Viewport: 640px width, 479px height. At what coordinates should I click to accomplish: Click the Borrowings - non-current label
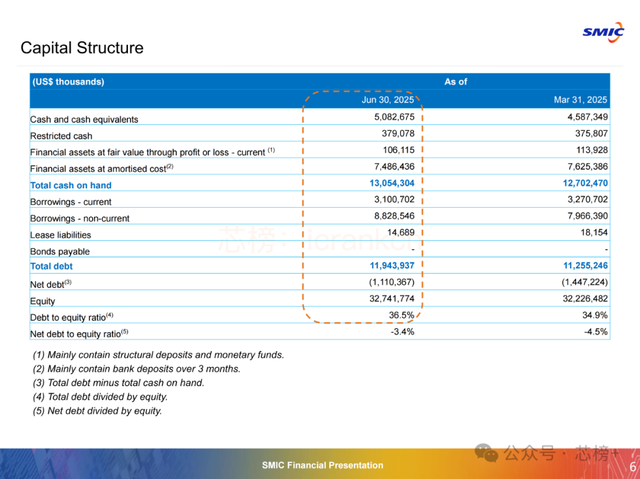click(x=80, y=218)
